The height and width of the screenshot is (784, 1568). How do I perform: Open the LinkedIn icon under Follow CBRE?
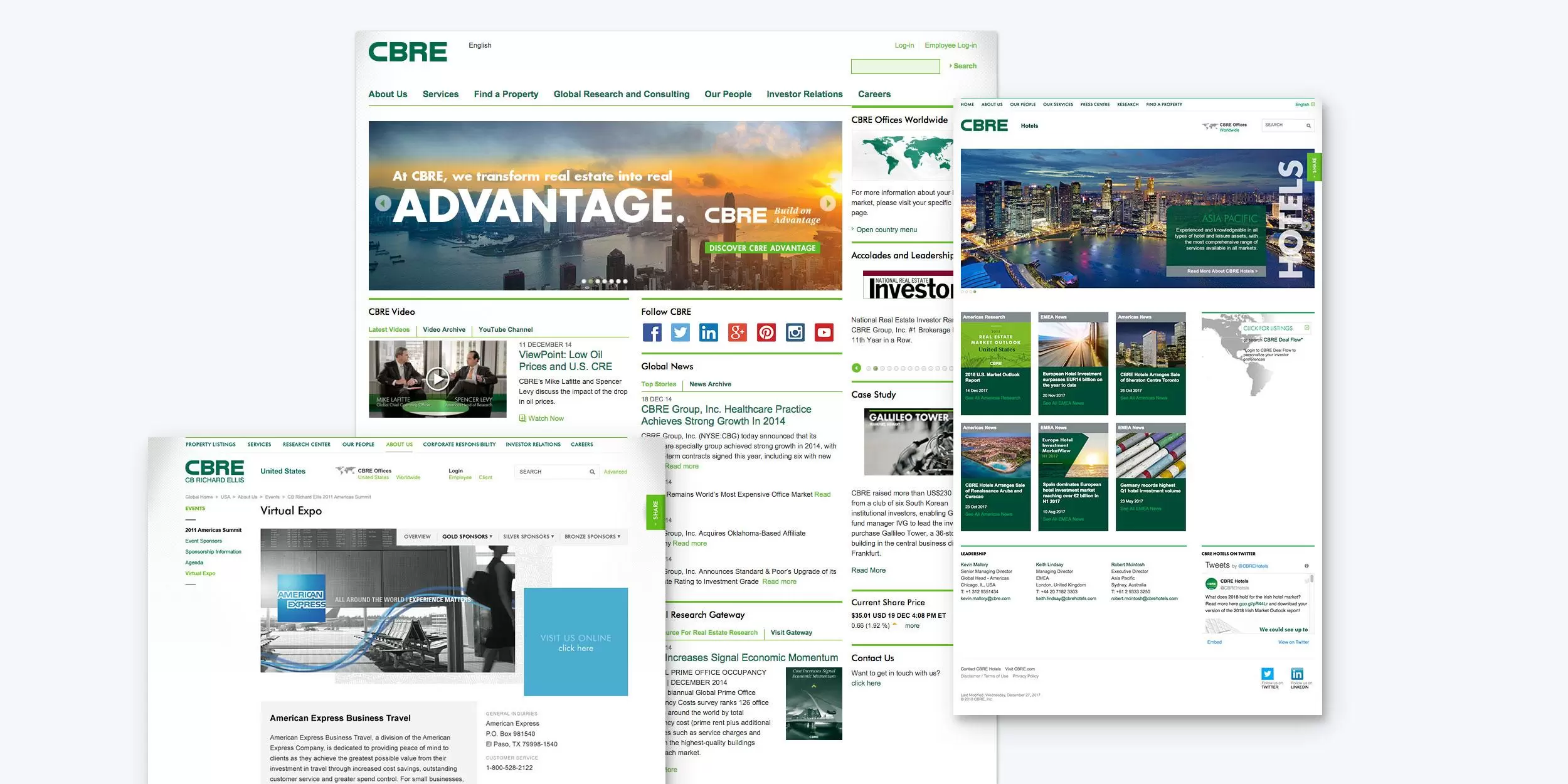click(x=709, y=332)
